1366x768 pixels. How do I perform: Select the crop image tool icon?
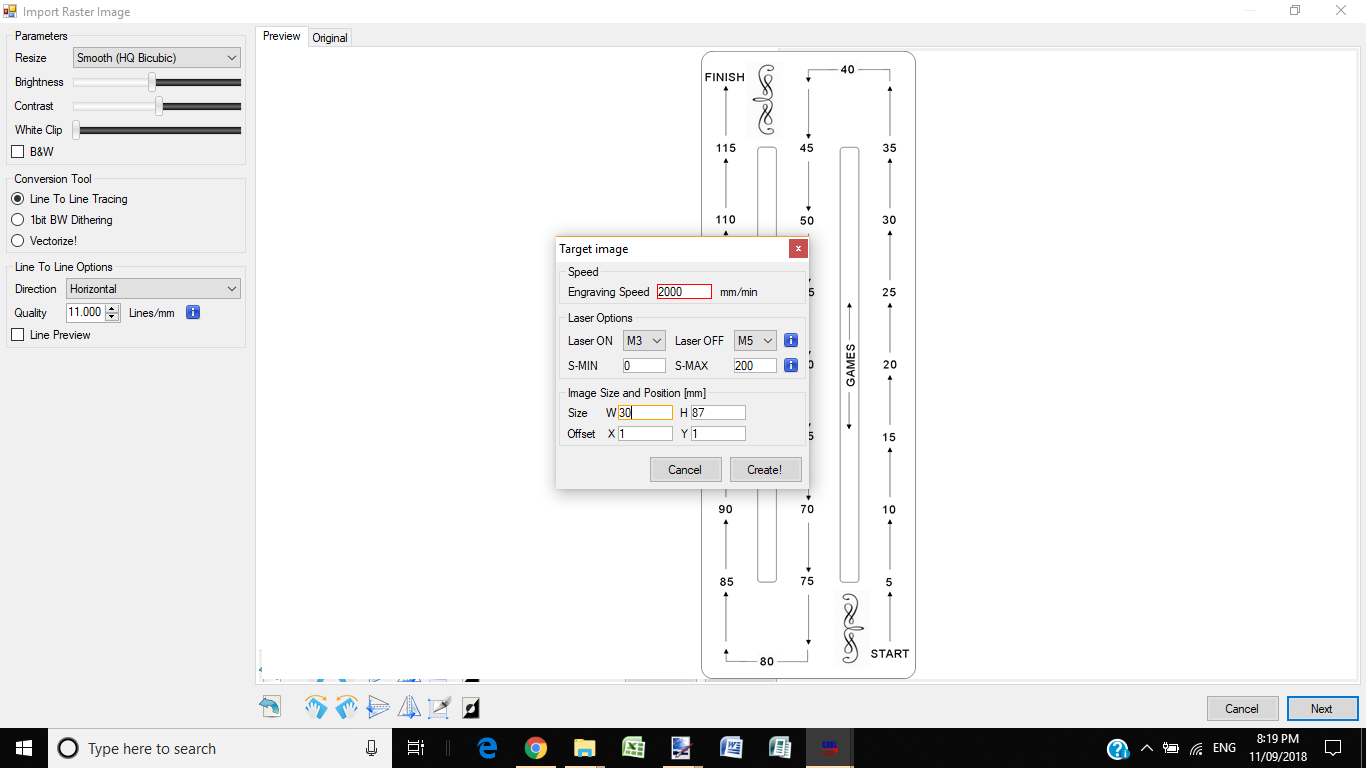[440, 707]
